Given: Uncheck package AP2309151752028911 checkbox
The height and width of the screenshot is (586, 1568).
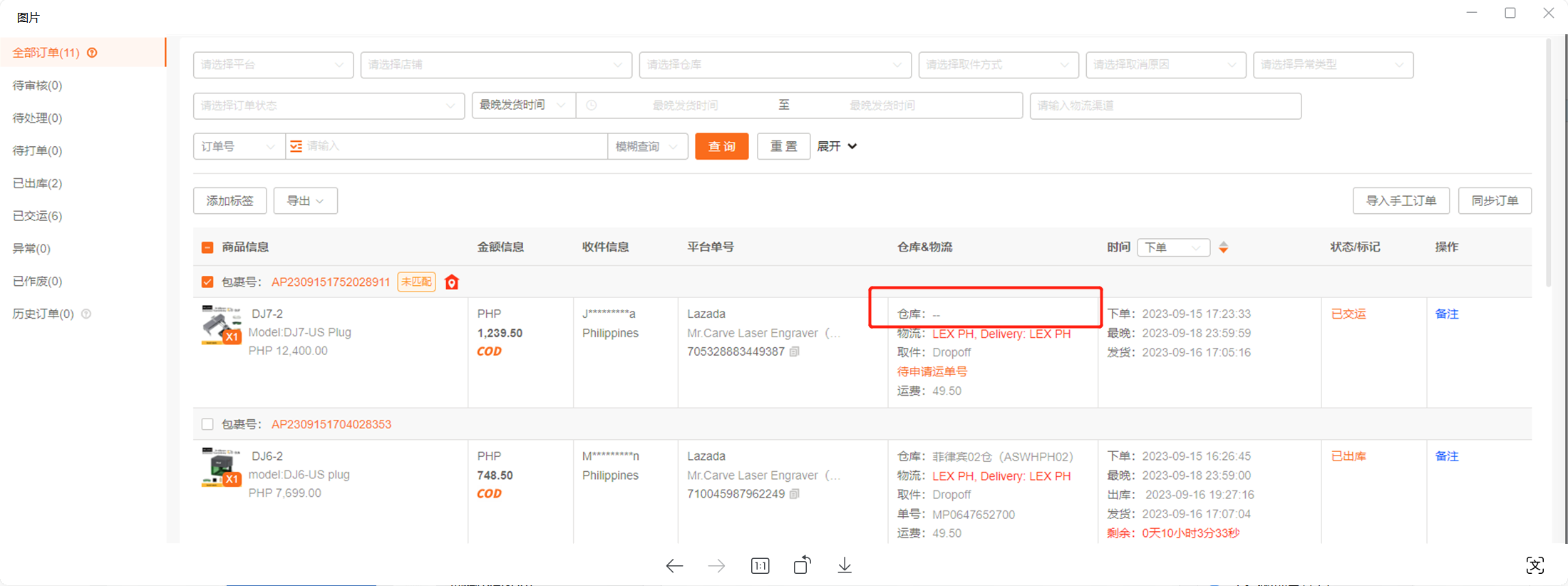Looking at the screenshot, I should point(207,282).
